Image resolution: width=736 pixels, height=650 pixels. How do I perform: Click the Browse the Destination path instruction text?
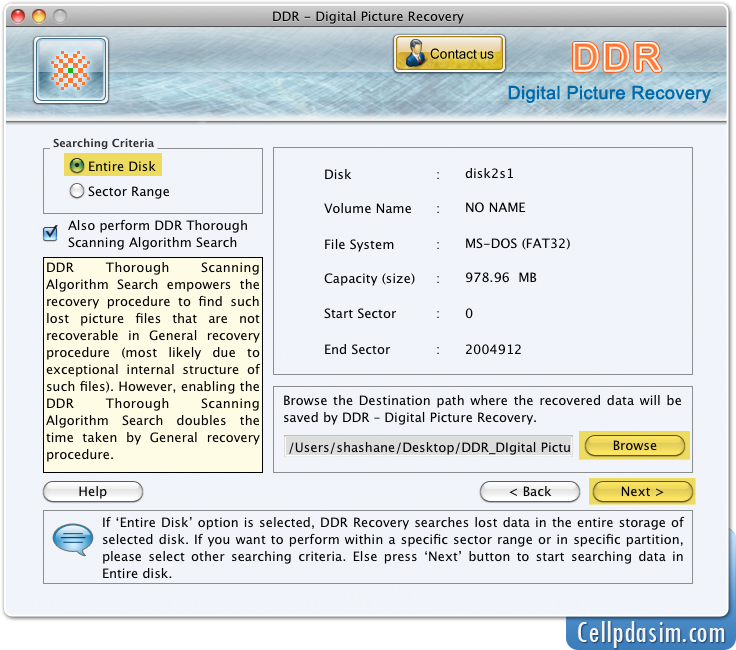pos(482,409)
